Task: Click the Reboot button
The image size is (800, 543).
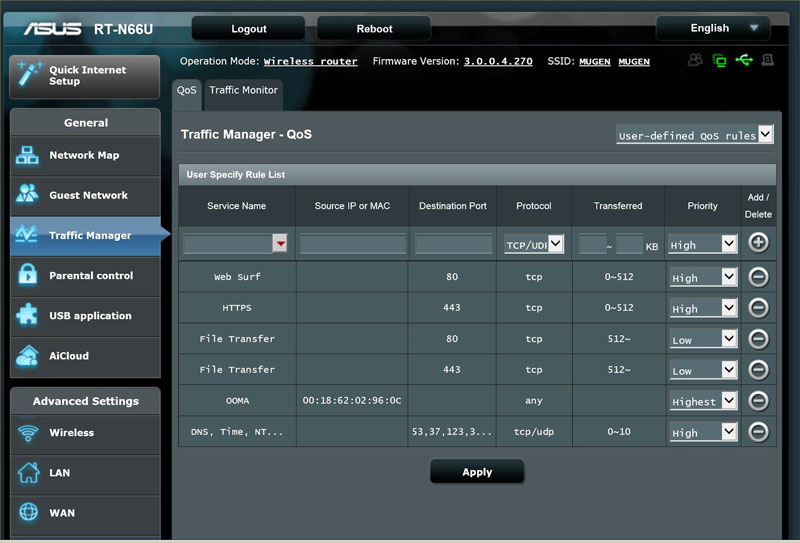Action: [x=374, y=29]
